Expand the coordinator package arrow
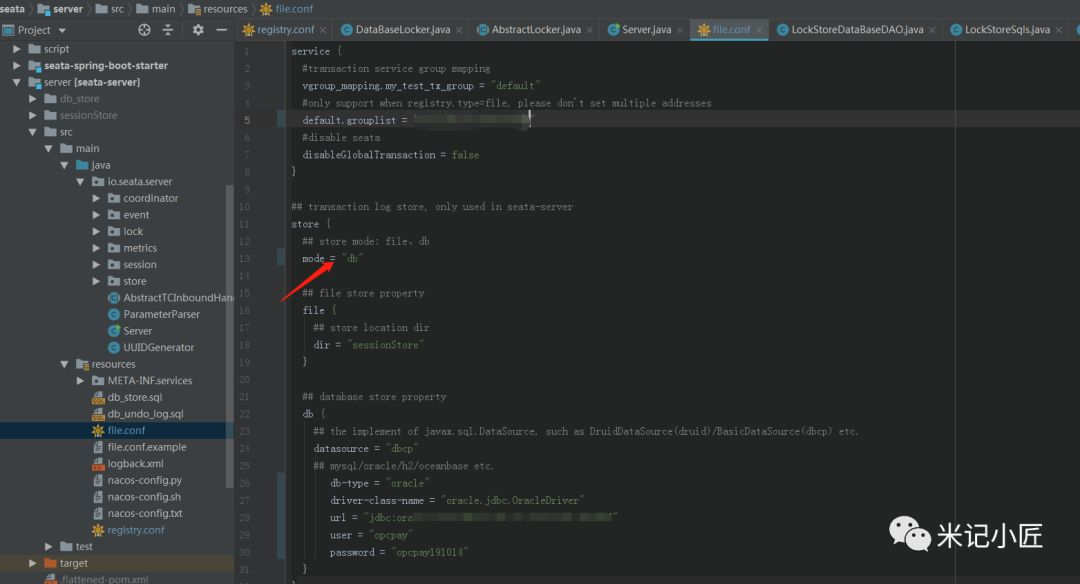Screen dimensions: 1080x584 click(96, 198)
